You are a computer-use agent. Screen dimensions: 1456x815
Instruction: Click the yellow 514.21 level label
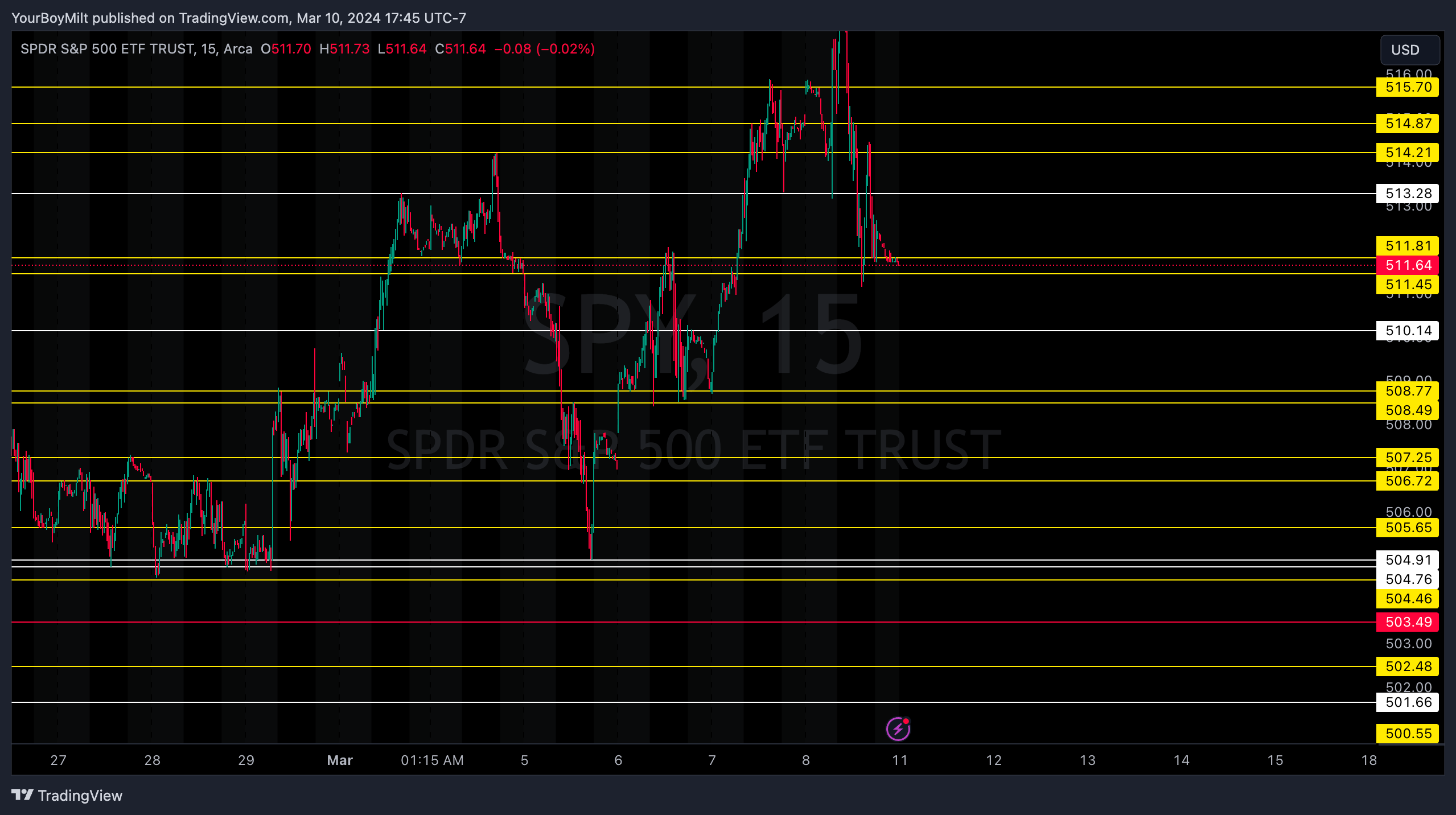[1407, 153]
